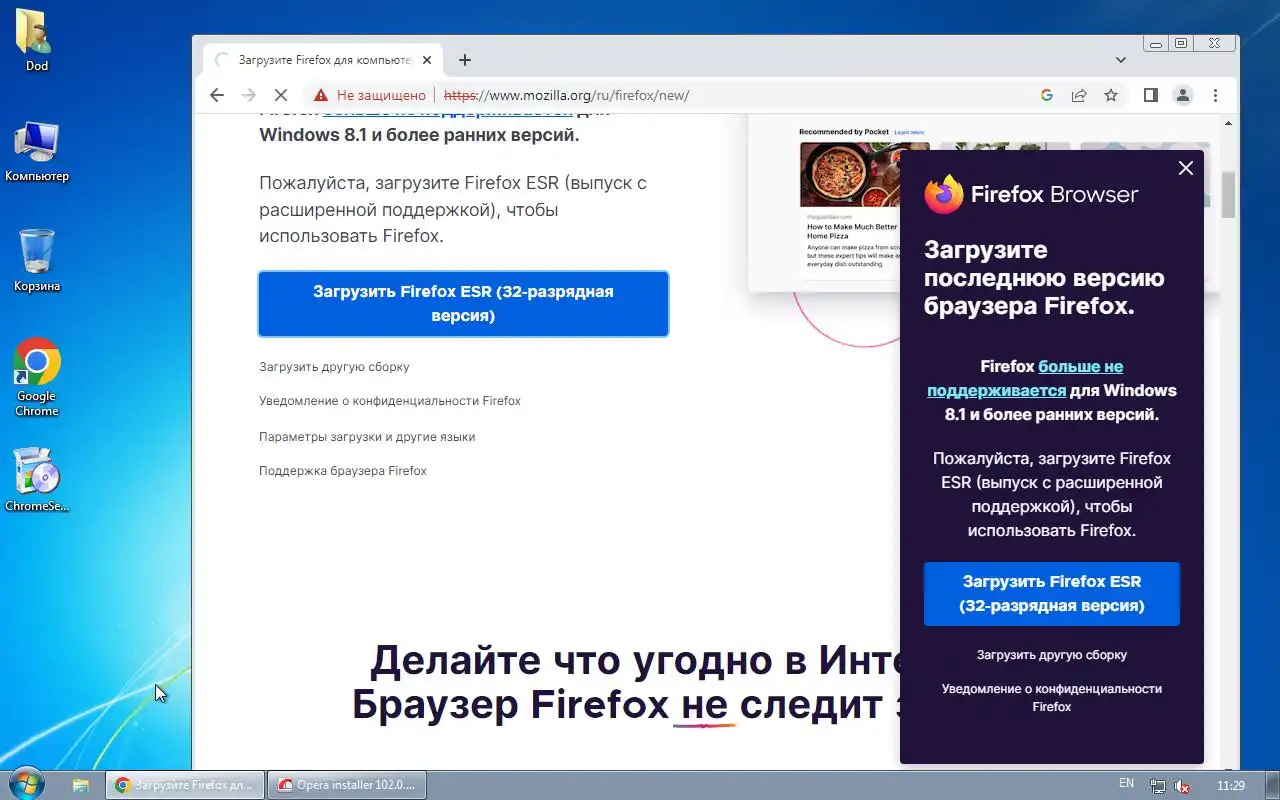Close the Firefox Browser popup
Viewport: 1280px width, 800px height.
coord(1186,168)
